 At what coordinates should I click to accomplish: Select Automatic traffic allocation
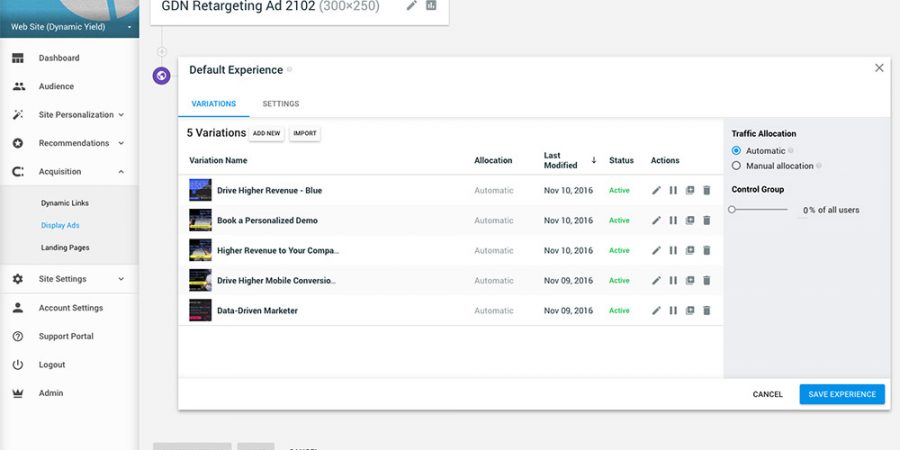pos(736,151)
